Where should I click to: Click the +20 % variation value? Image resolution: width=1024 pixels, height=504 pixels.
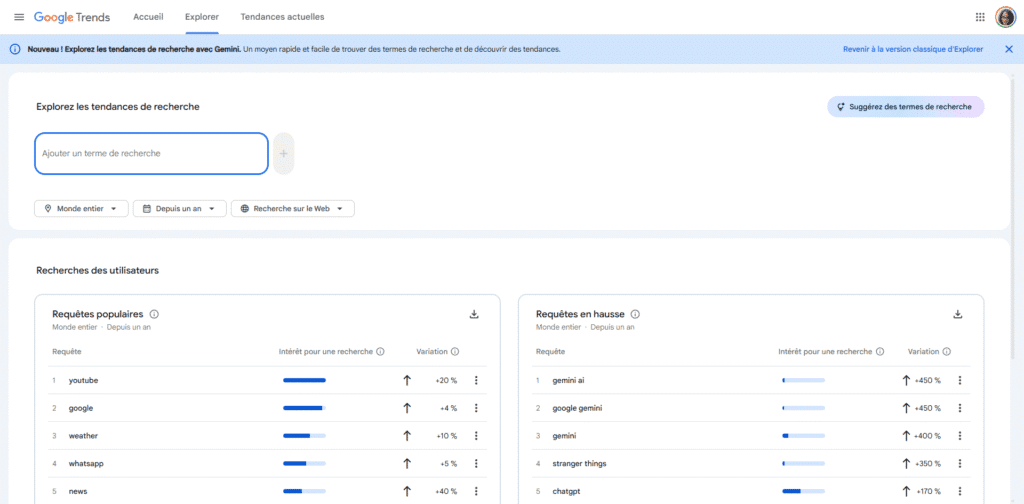point(447,381)
